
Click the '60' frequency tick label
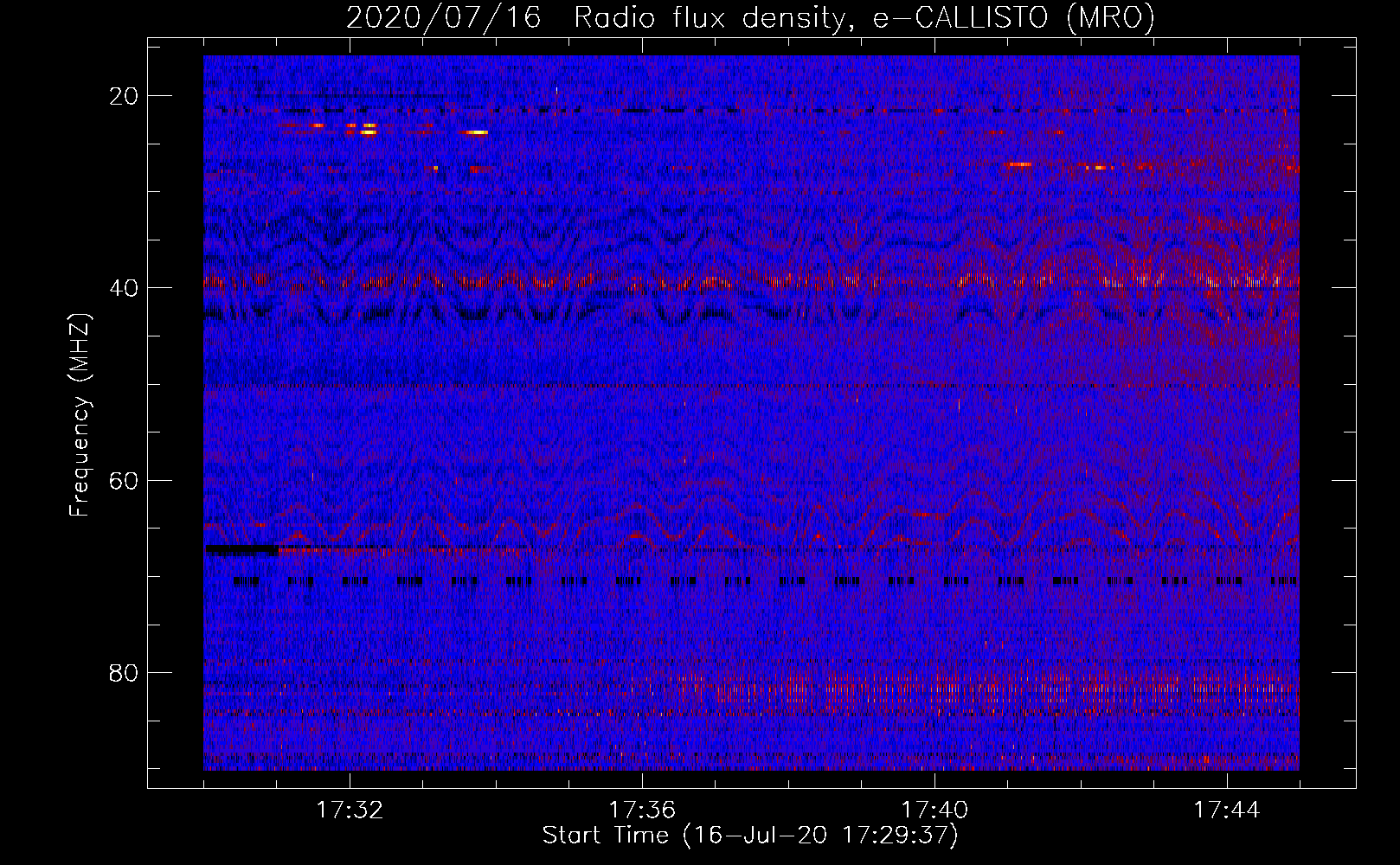125,480
